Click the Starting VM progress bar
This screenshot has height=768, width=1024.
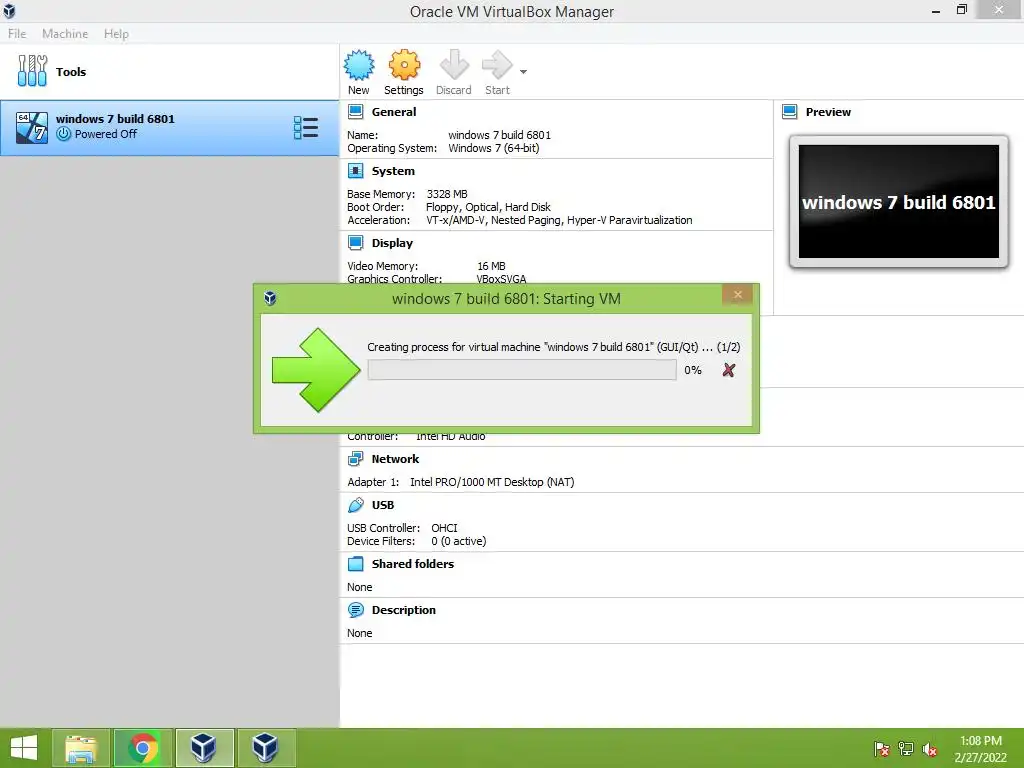point(522,370)
